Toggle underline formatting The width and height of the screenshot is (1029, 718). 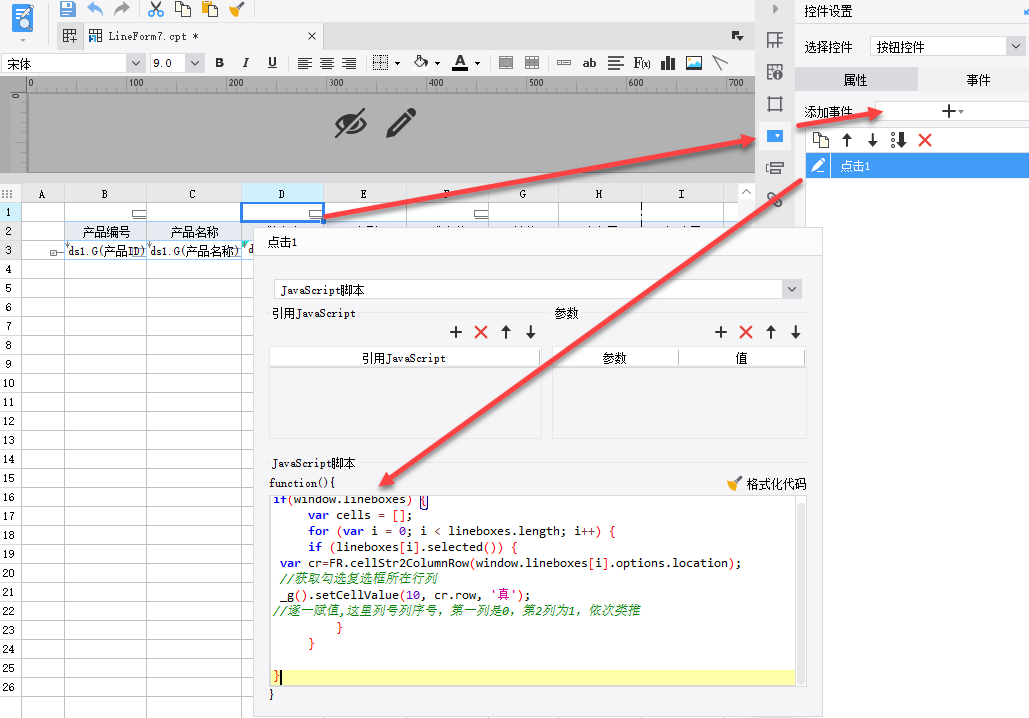click(272, 63)
